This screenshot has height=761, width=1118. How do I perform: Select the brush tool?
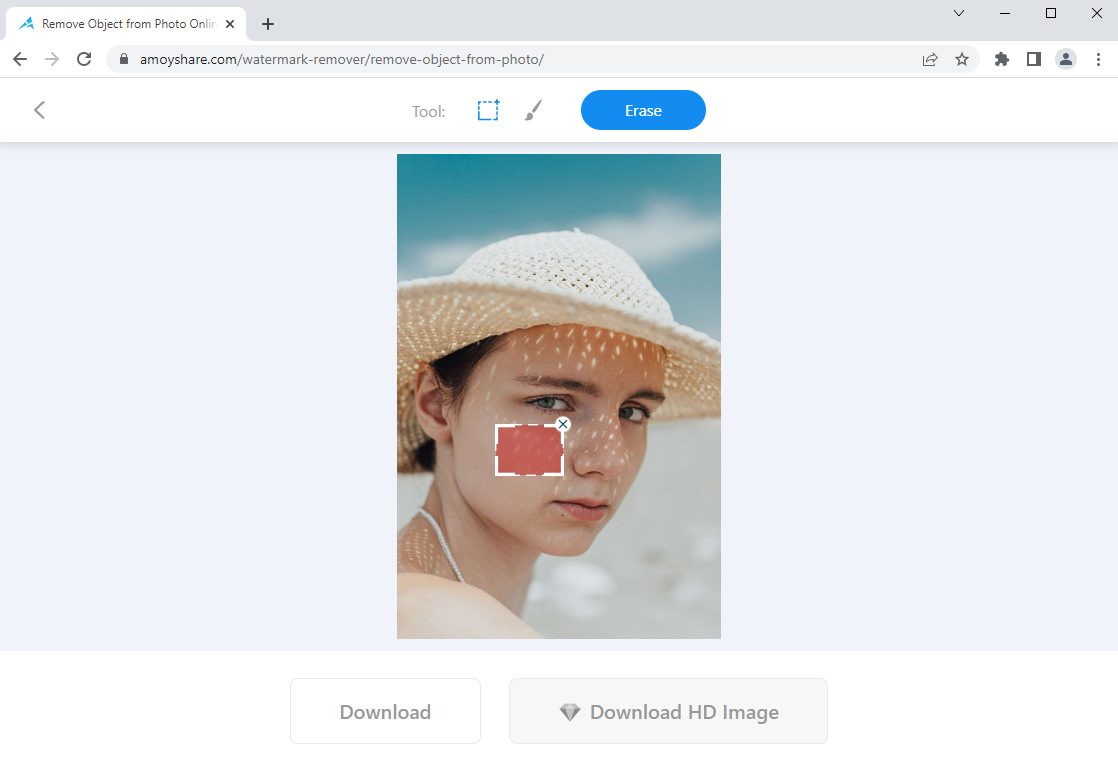[x=534, y=111]
